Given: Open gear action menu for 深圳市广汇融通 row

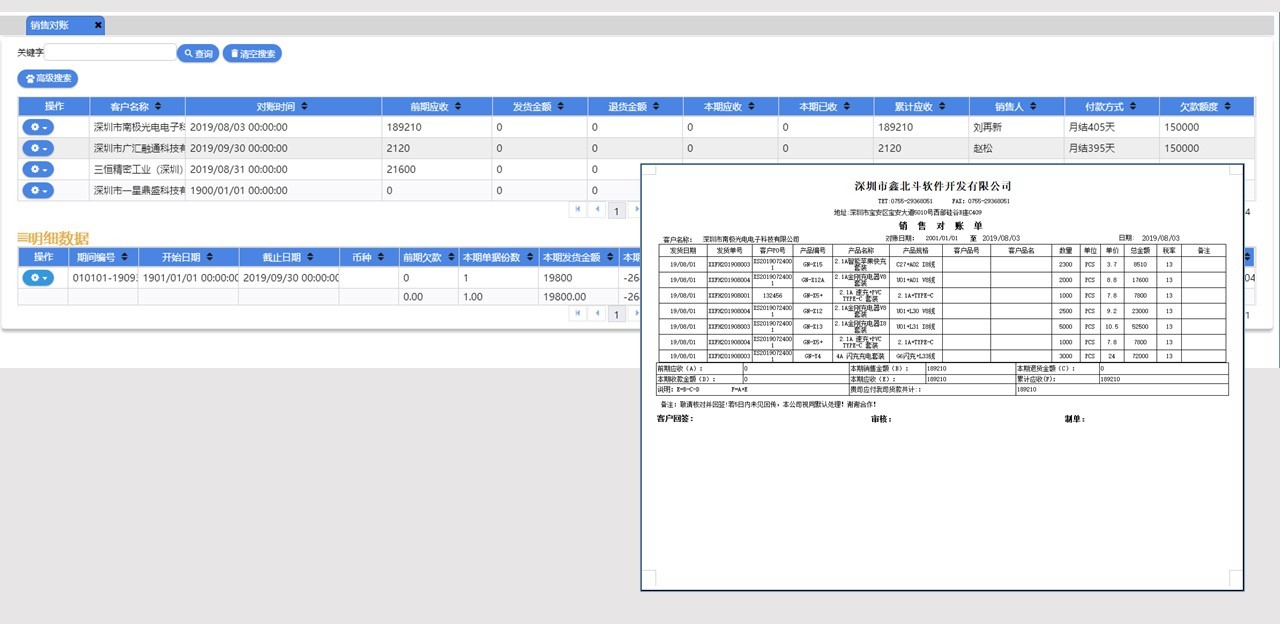Looking at the screenshot, I should pos(38,148).
